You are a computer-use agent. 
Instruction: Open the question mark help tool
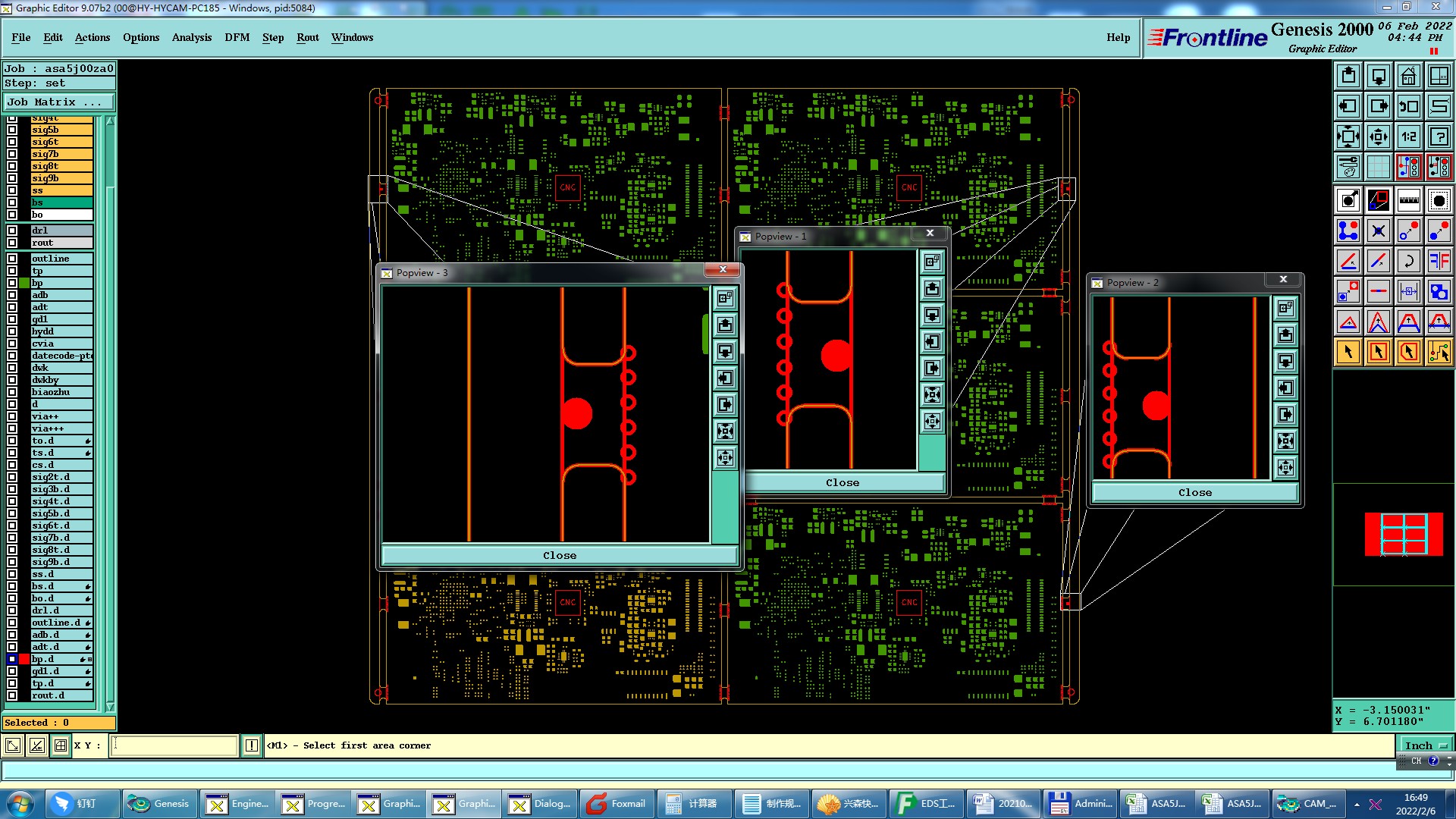(x=1439, y=136)
